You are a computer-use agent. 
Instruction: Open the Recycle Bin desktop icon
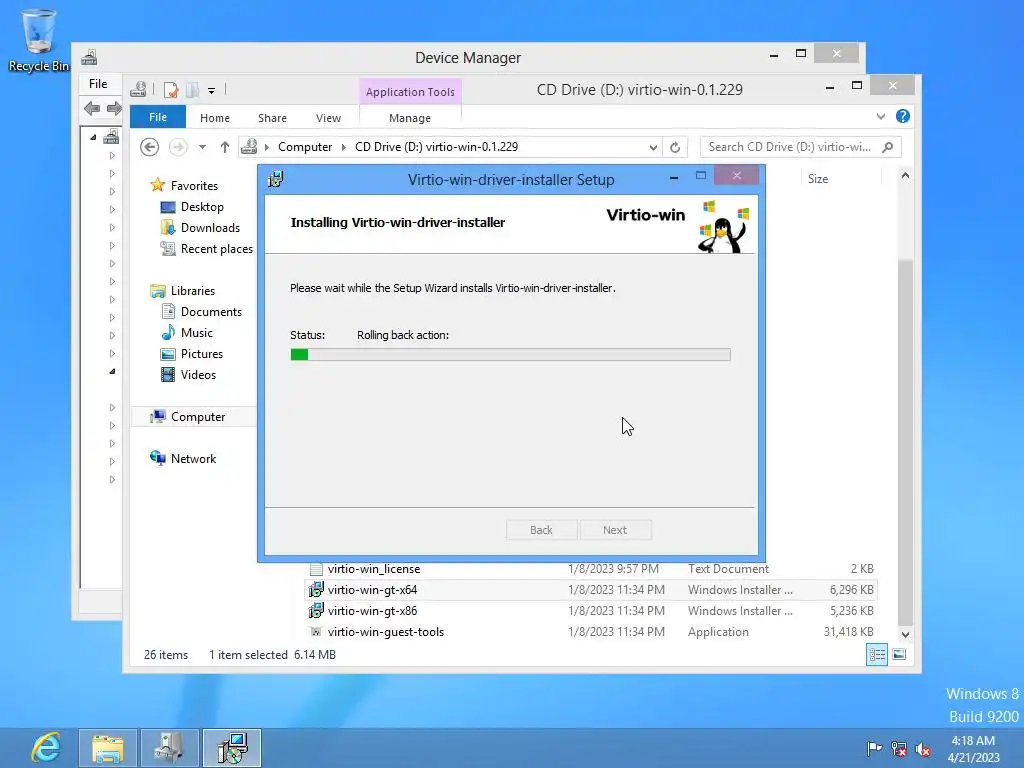click(39, 39)
